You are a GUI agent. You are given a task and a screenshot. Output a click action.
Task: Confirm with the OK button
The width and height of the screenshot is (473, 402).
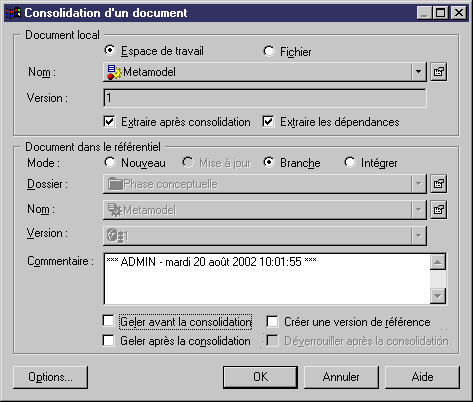coord(260,377)
